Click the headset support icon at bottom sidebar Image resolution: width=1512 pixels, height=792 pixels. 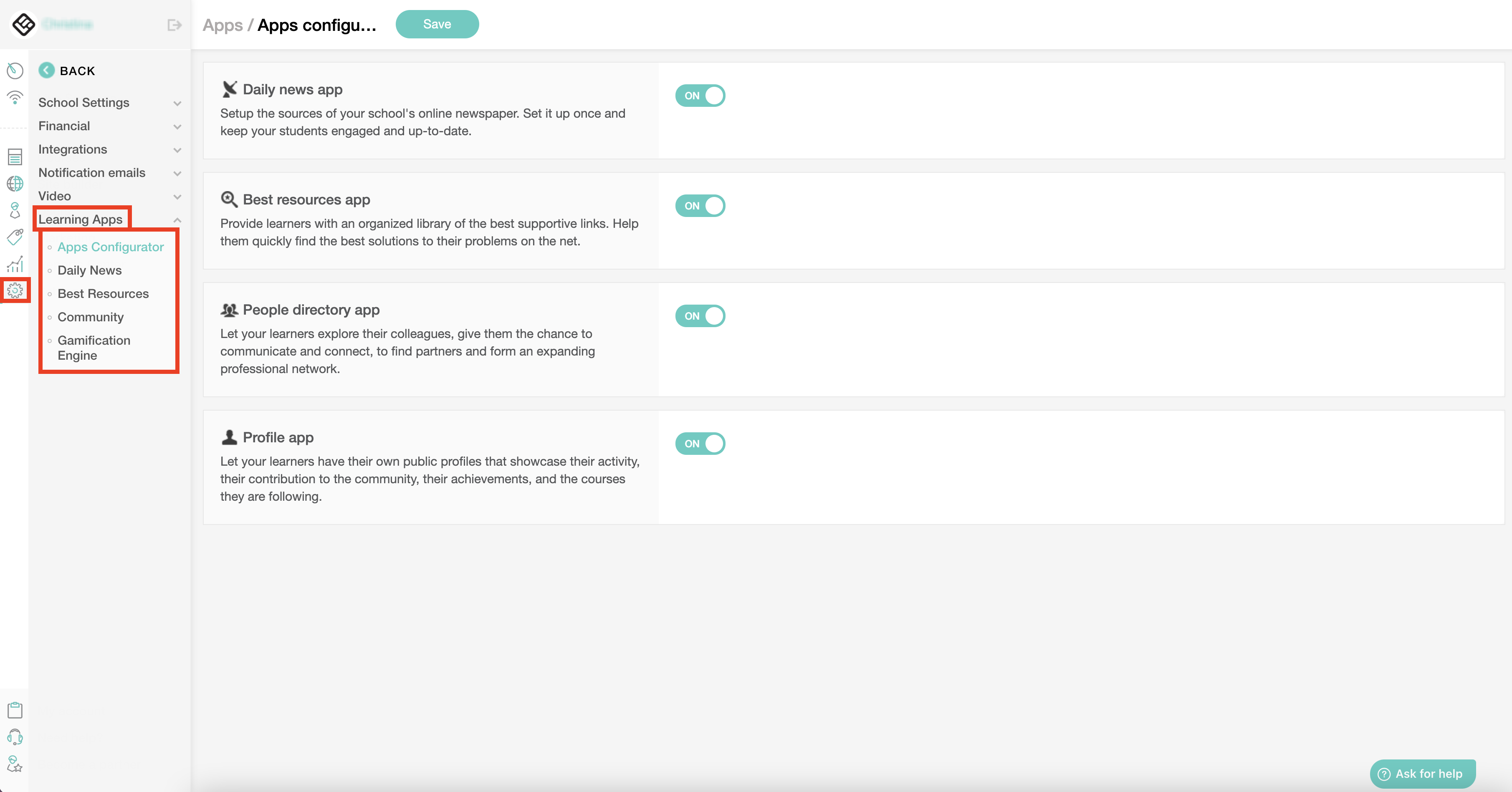pos(15,737)
